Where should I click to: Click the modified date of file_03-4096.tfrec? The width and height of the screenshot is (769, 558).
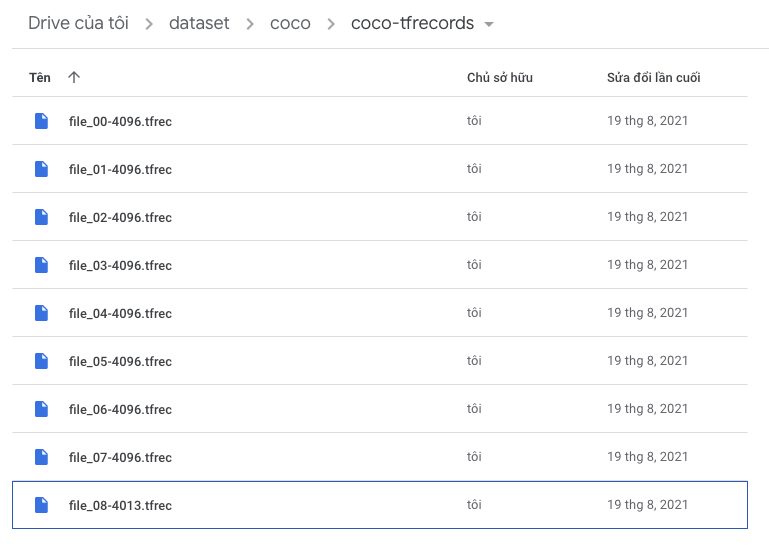pos(647,265)
